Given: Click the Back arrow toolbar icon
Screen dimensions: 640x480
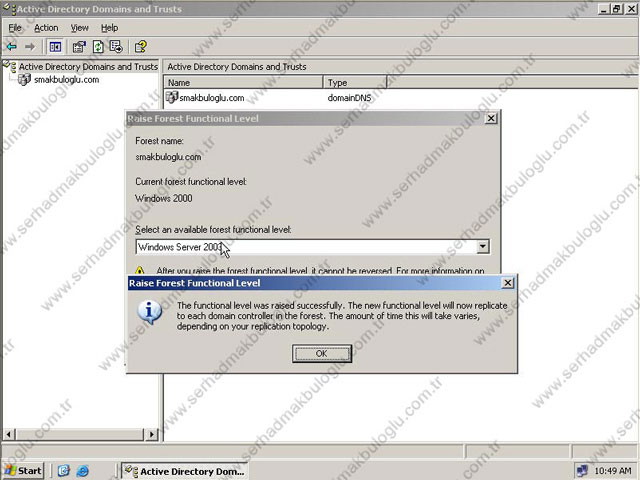Looking at the screenshot, I should coord(11,47).
